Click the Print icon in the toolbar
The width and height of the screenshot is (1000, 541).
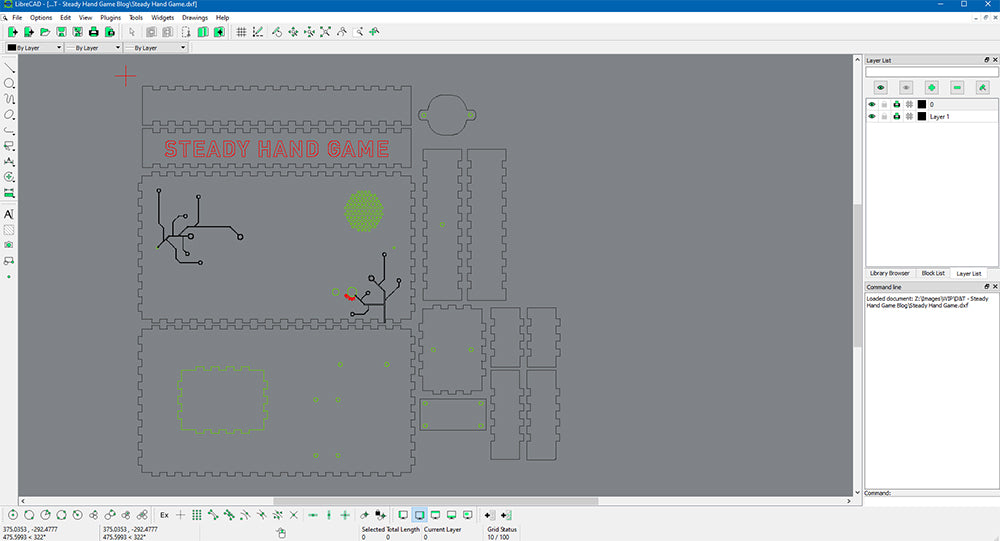[x=93, y=32]
